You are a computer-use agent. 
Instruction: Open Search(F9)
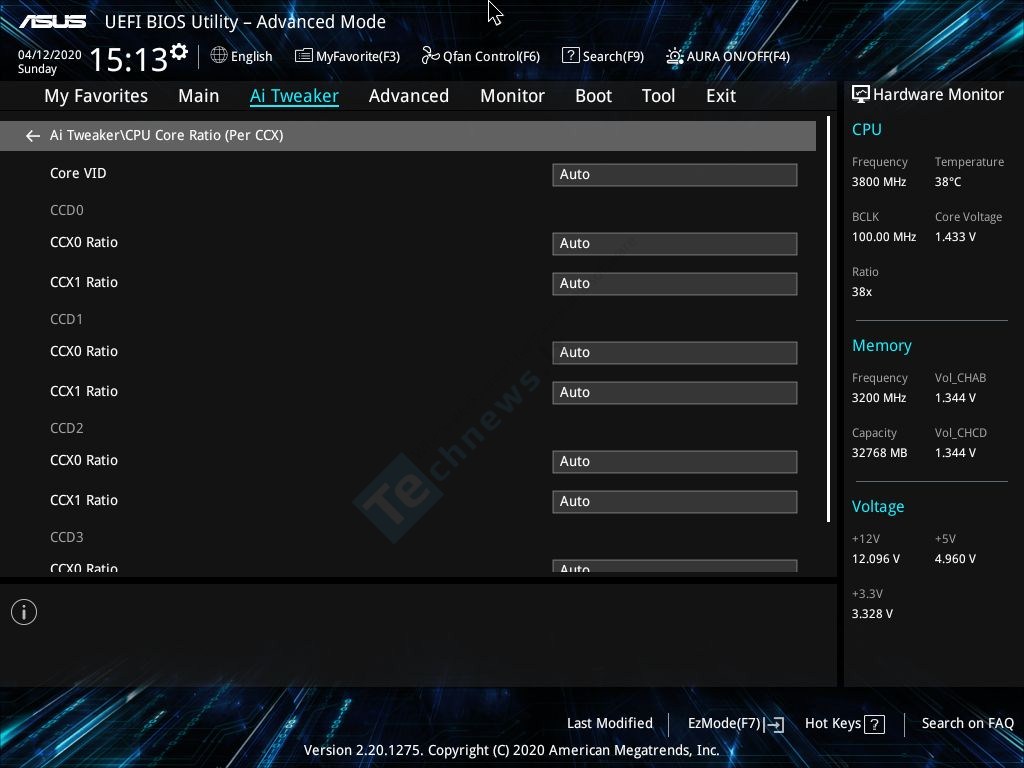(x=603, y=56)
